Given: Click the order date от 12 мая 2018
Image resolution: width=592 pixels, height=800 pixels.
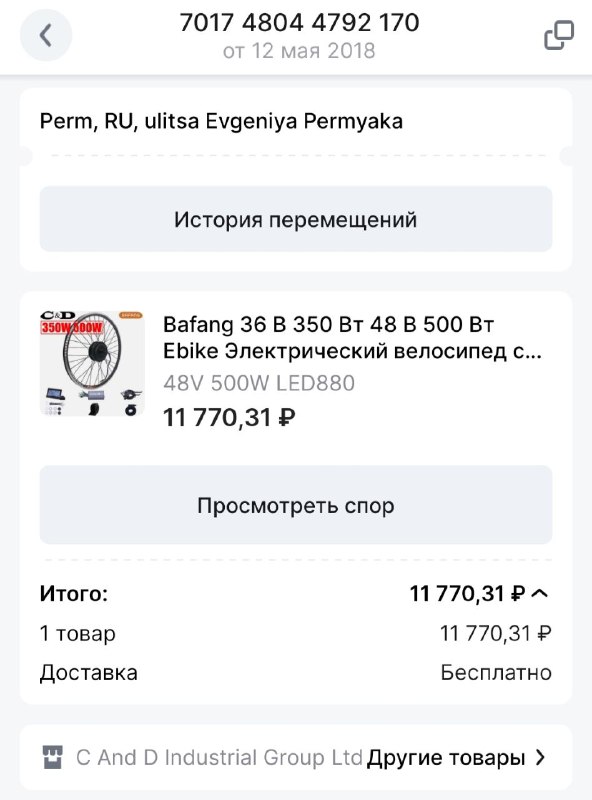Looking at the screenshot, I should pos(299,51).
